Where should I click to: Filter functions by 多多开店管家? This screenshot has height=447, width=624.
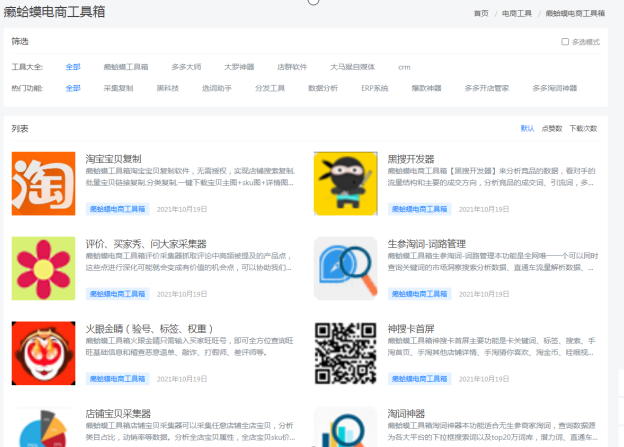coord(487,88)
